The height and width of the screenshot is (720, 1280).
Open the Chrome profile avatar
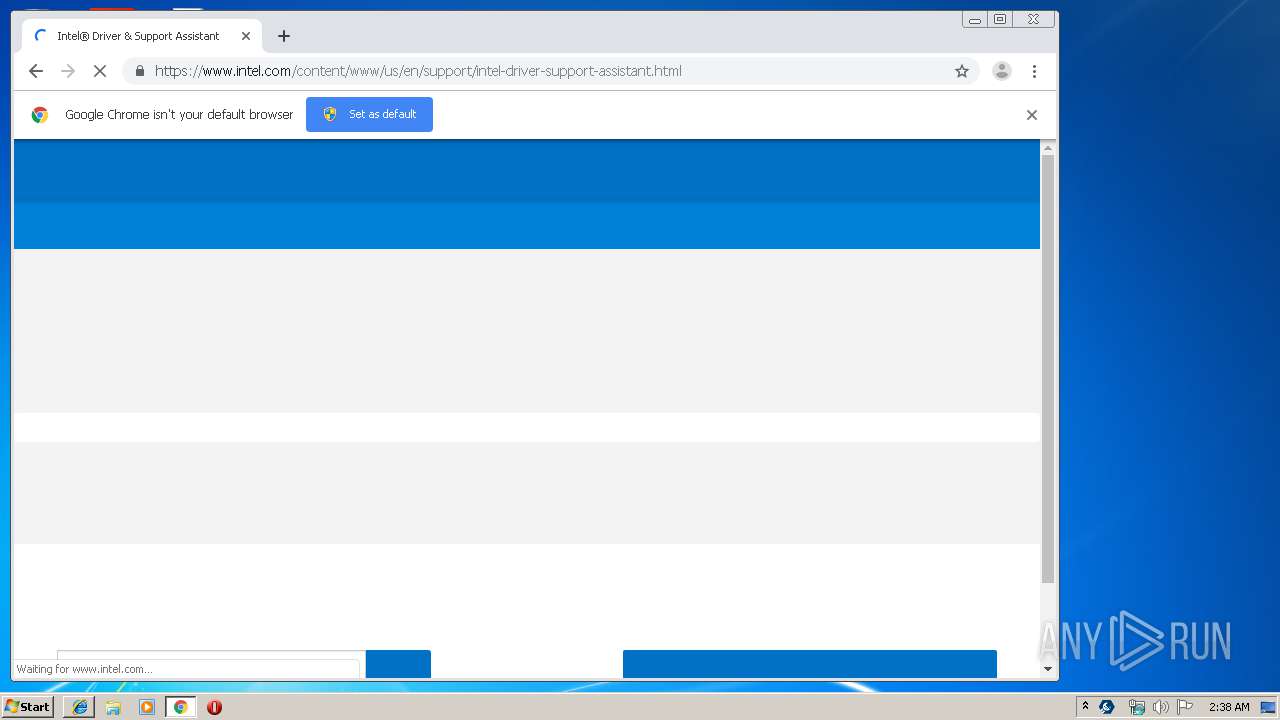(1001, 71)
